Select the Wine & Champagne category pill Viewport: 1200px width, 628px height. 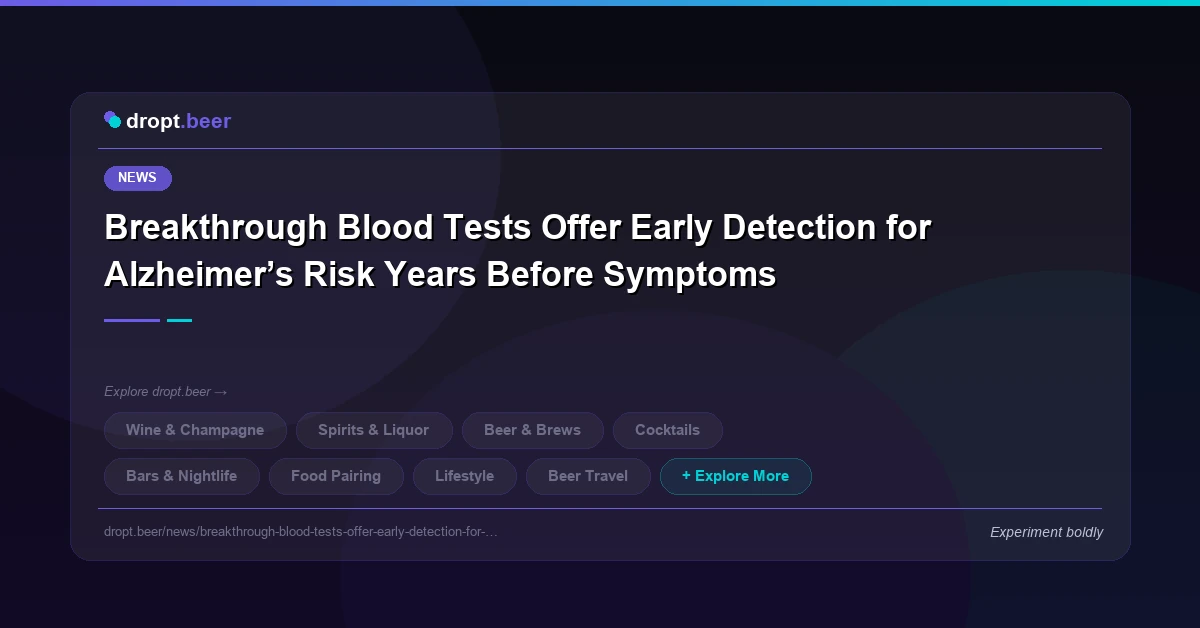click(195, 430)
